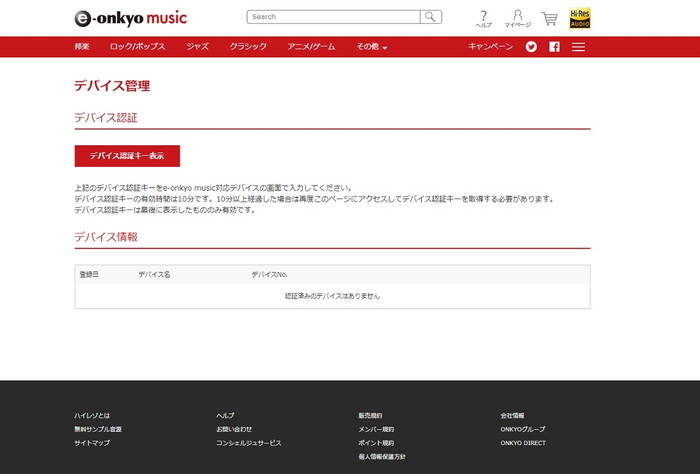Open the Twitter icon in nav bar
700x474 pixels.
(531, 47)
